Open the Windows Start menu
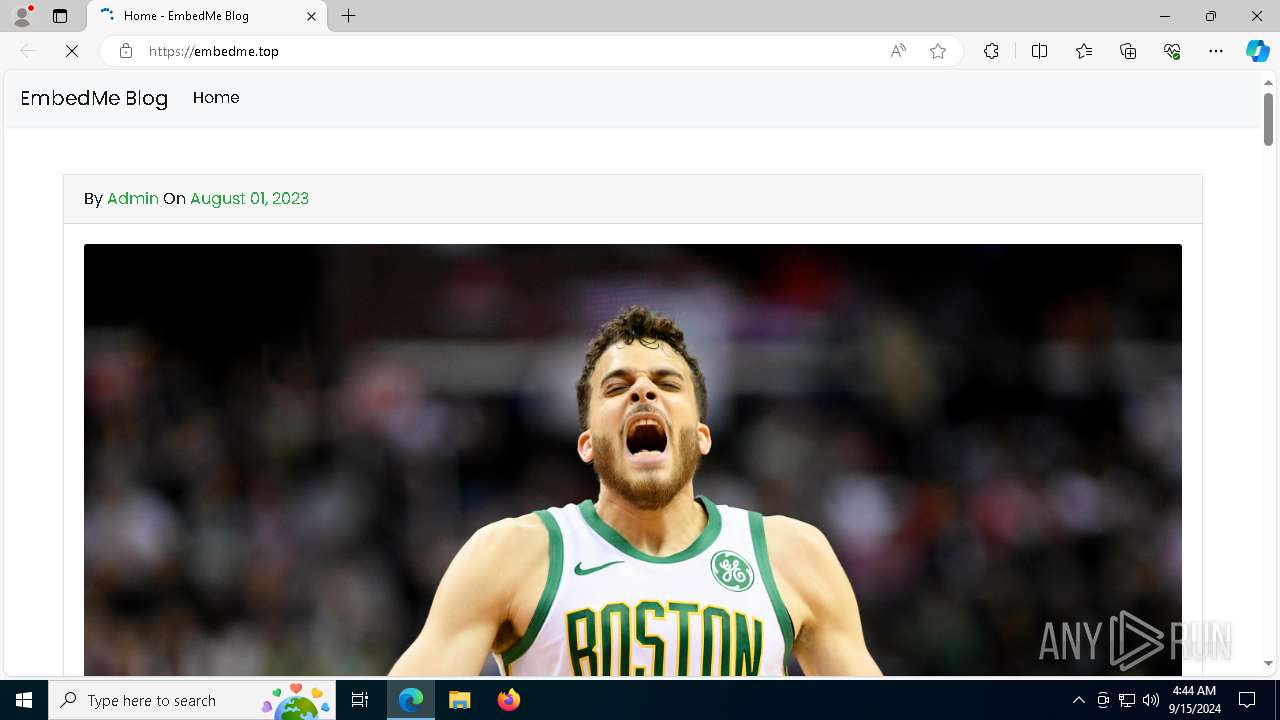The width and height of the screenshot is (1280, 720). click(x=24, y=700)
